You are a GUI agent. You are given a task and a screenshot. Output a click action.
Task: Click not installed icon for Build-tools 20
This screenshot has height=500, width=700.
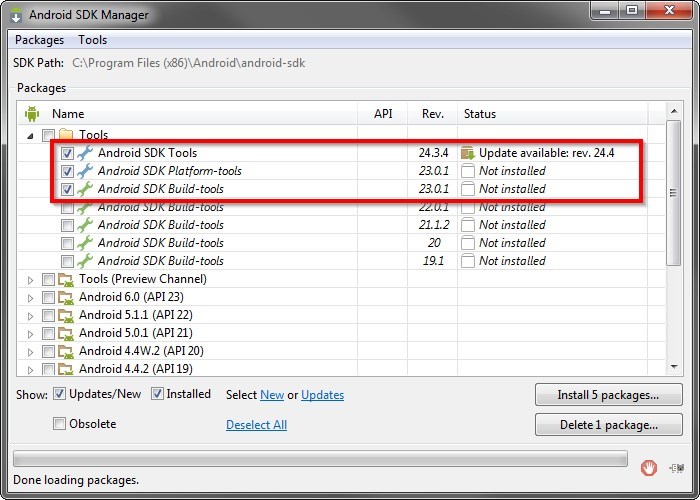click(467, 243)
